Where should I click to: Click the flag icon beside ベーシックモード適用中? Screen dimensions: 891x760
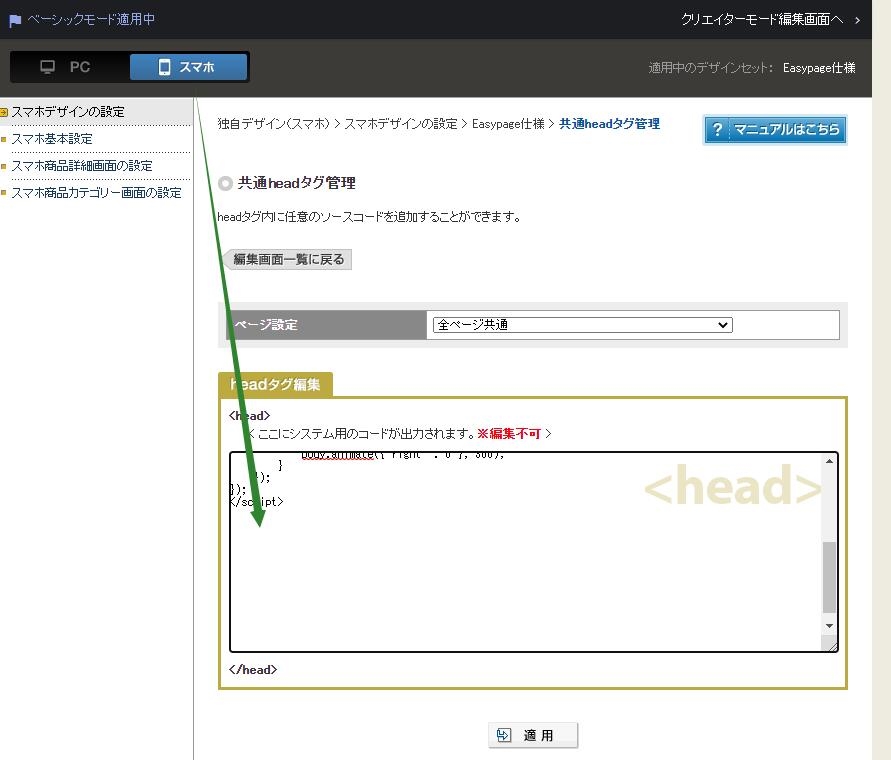(x=15, y=21)
